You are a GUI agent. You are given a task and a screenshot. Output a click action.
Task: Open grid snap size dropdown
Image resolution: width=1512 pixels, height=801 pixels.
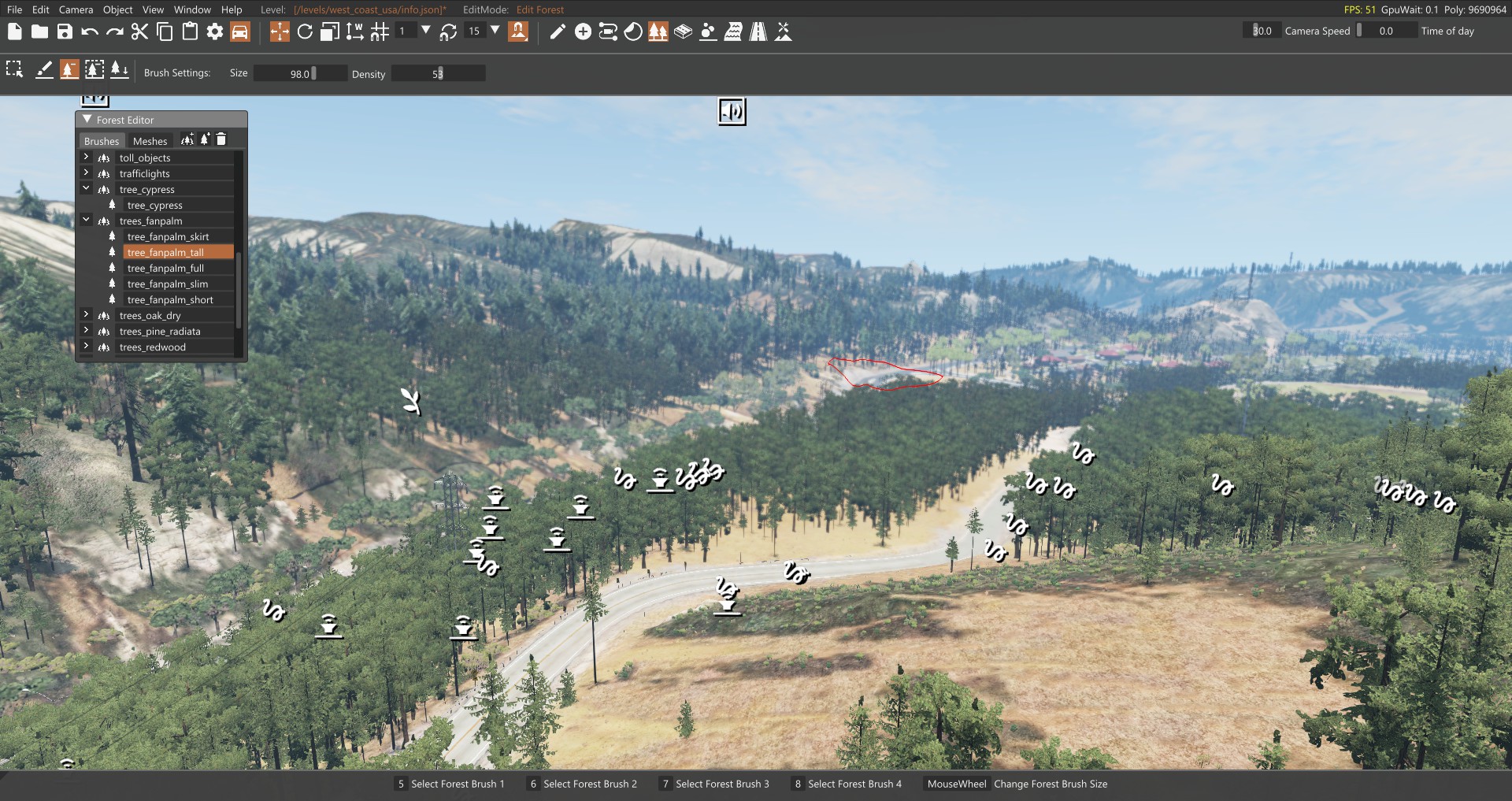pyautogui.click(x=426, y=31)
